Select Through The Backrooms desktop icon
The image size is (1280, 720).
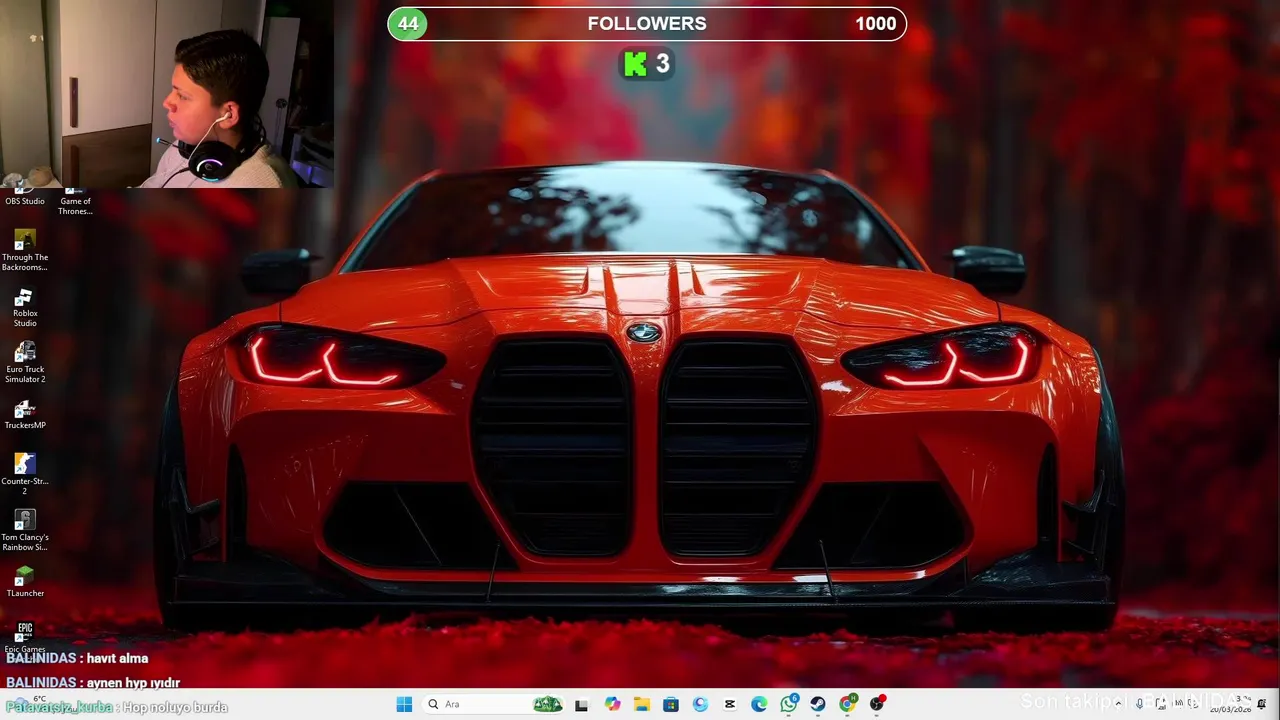pyautogui.click(x=25, y=251)
